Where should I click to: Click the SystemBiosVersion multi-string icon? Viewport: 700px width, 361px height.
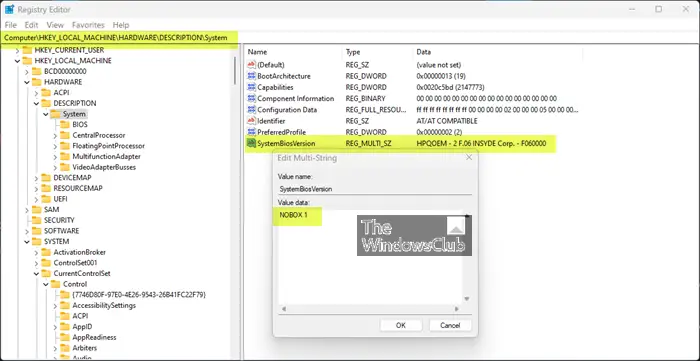tap(251, 143)
